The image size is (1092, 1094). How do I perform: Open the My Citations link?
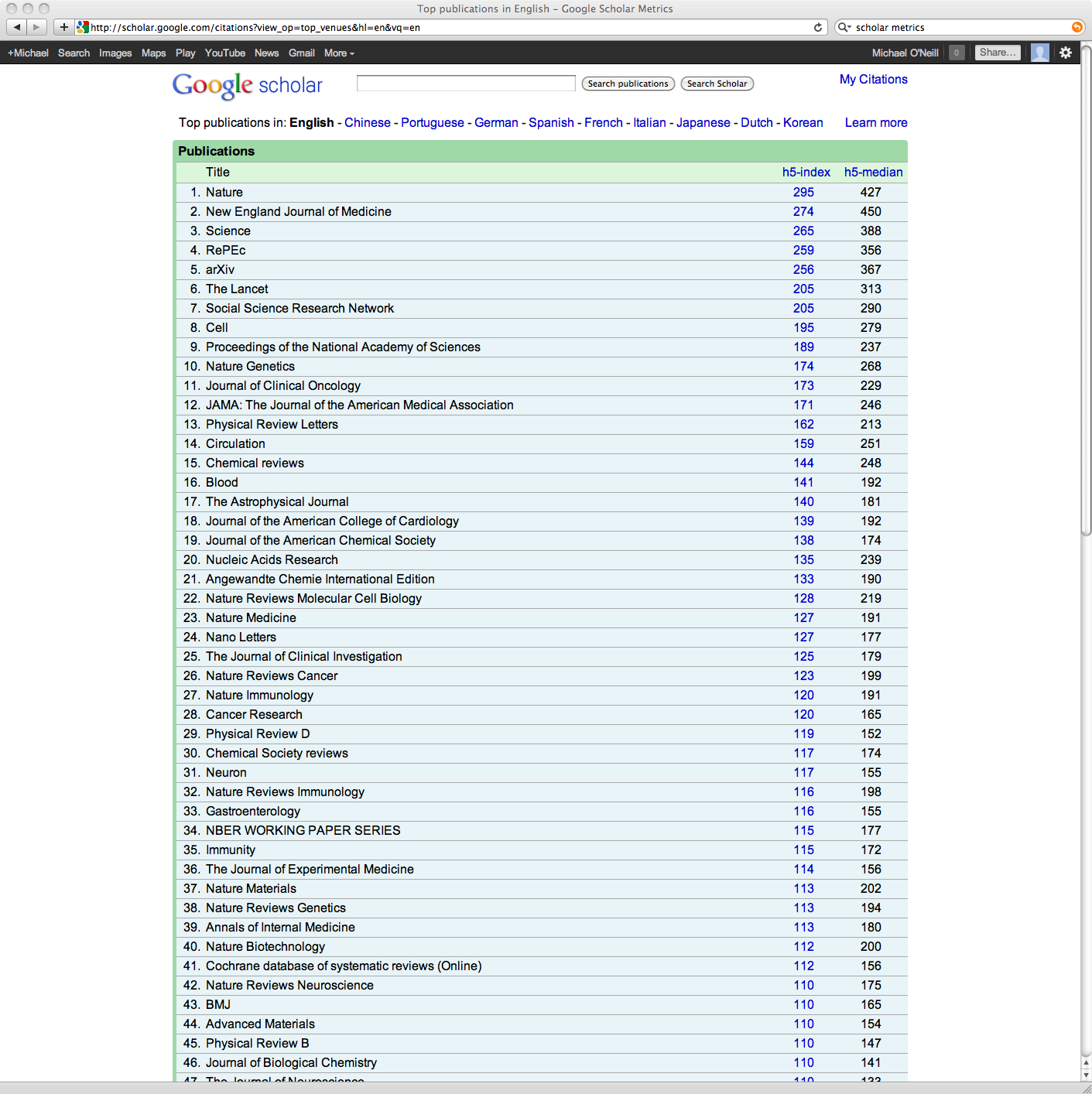click(x=873, y=79)
